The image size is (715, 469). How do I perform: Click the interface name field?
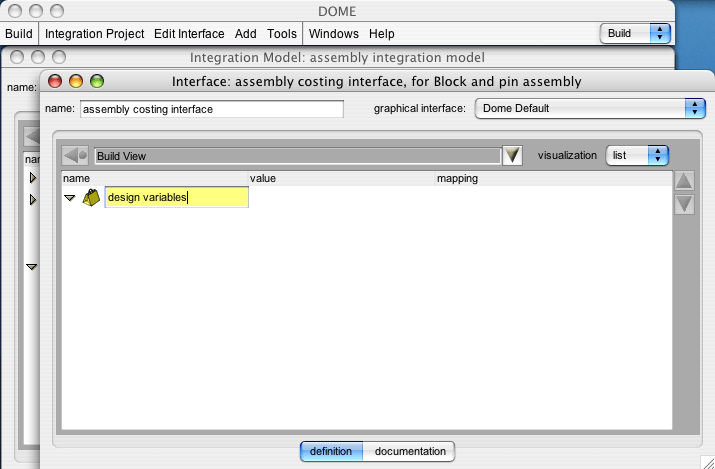(212, 109)
